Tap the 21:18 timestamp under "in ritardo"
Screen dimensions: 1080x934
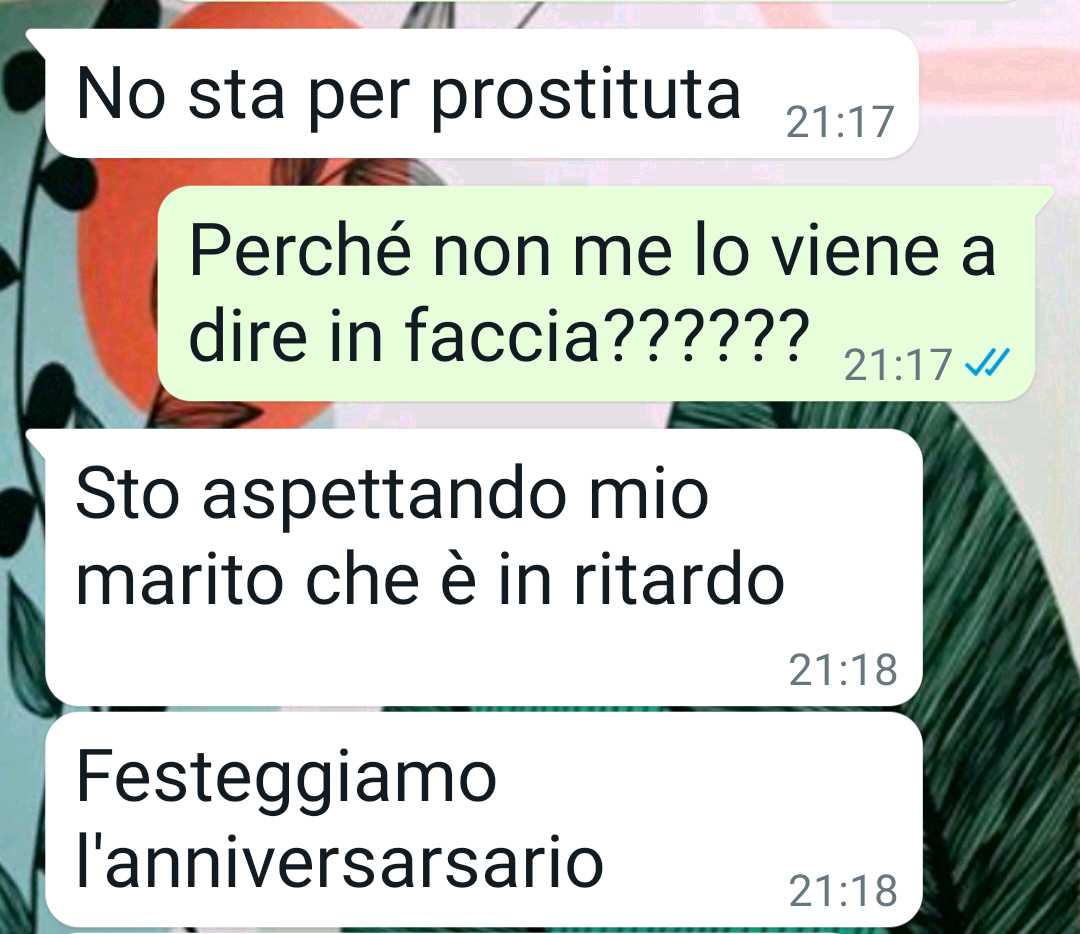coord(843,670)
